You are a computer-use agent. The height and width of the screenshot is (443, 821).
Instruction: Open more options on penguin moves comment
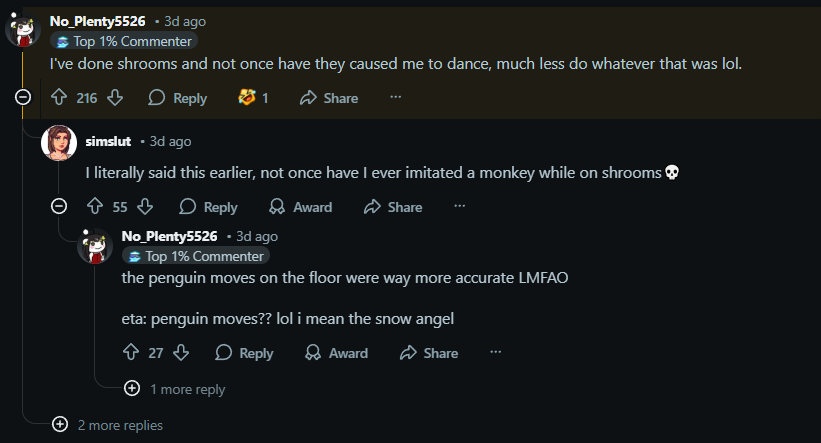(x=495, y=353)
